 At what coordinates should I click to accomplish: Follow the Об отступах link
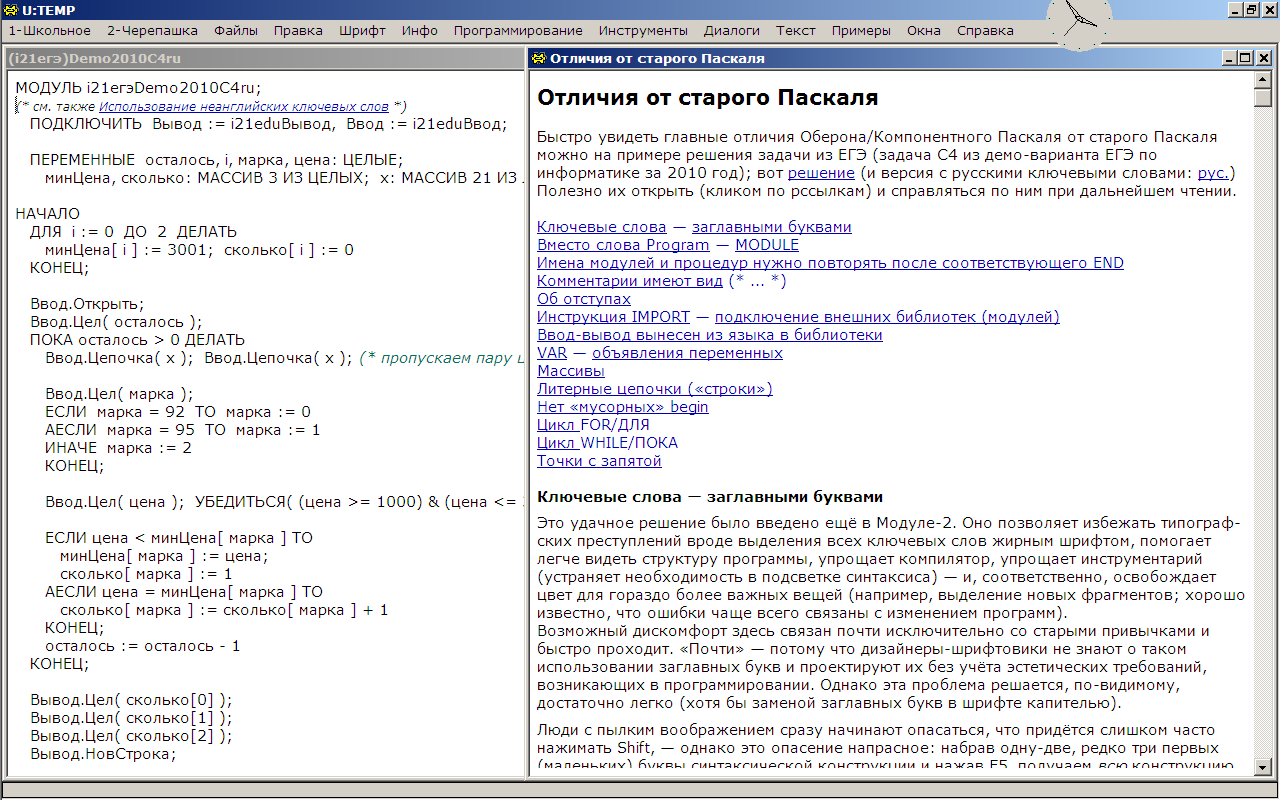pos(584,299)
